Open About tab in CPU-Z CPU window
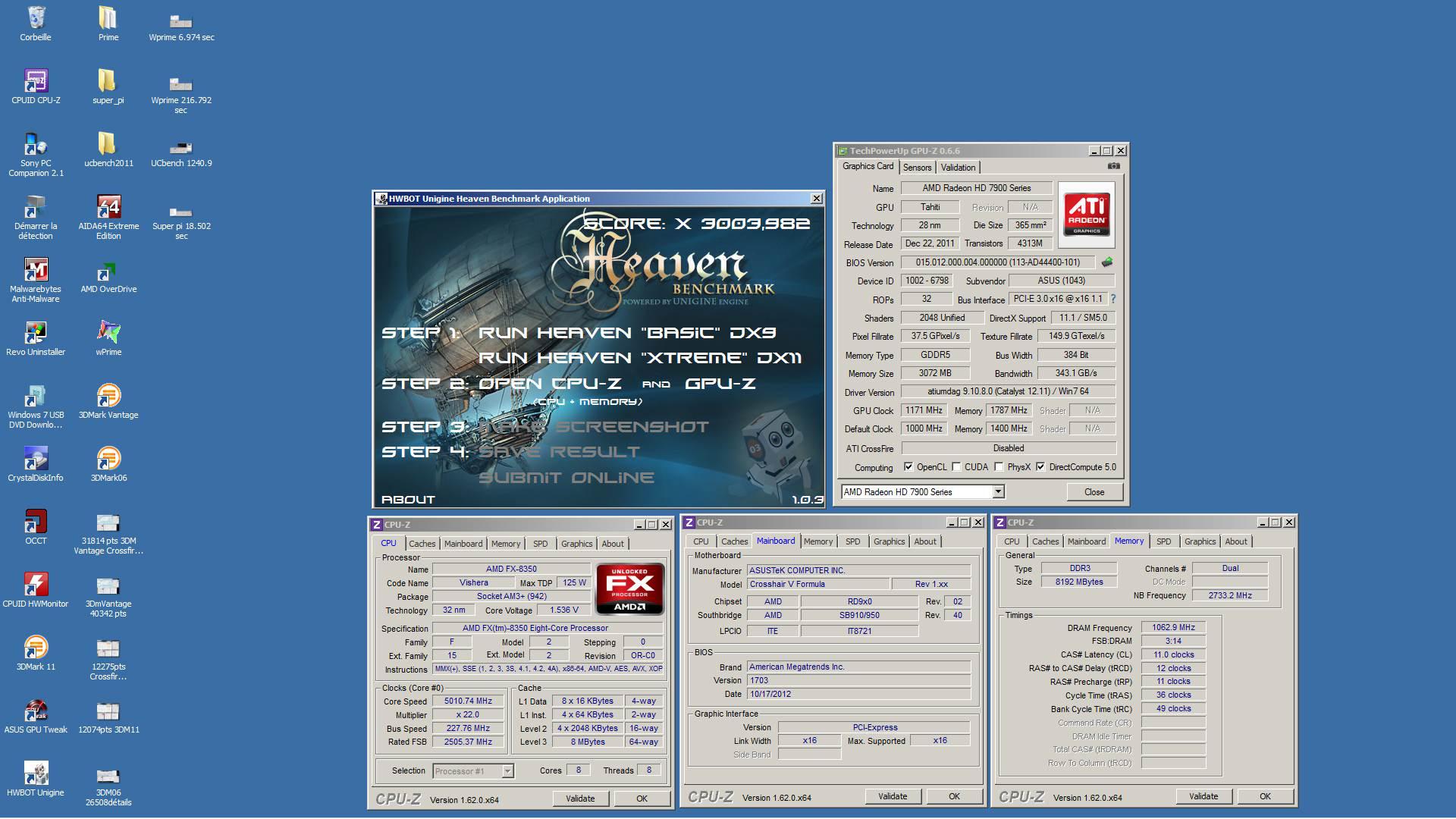This screenshot has width=1456, height=819. (x=613, y=544)
